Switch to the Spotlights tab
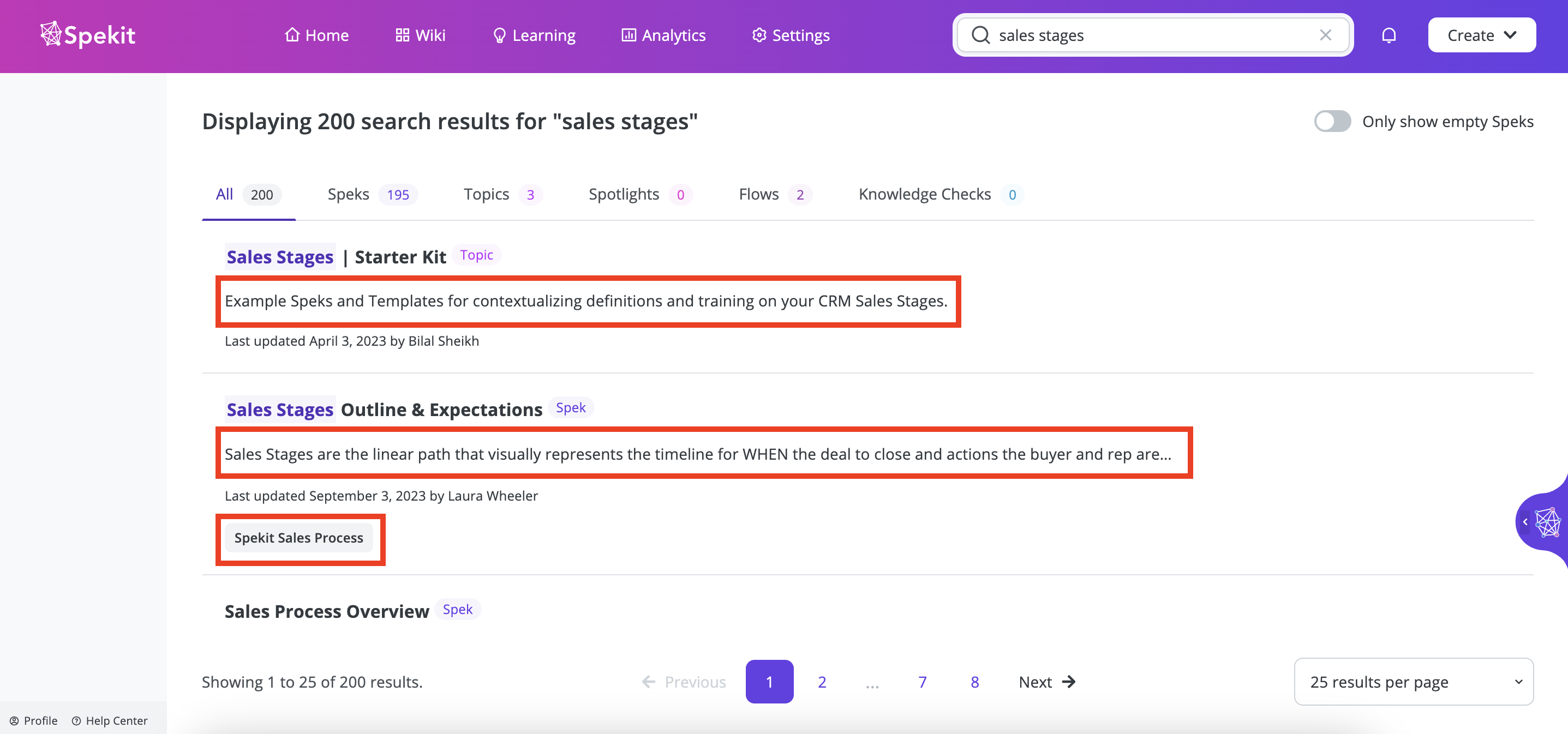 [x=641, y=194]
